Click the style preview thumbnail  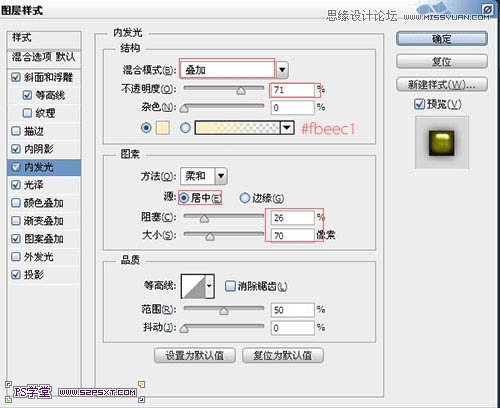pyautogui.click(x=442, y=143)
